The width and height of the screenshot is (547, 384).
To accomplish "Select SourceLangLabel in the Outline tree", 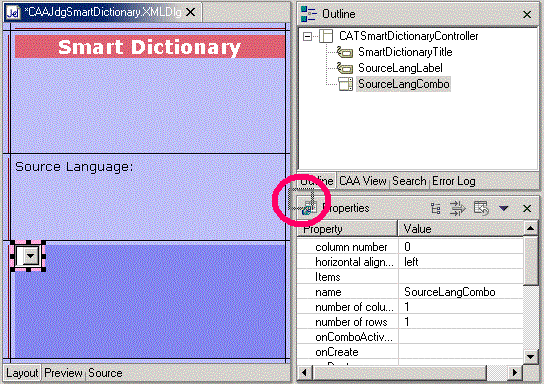I will [x=400, y=68].
